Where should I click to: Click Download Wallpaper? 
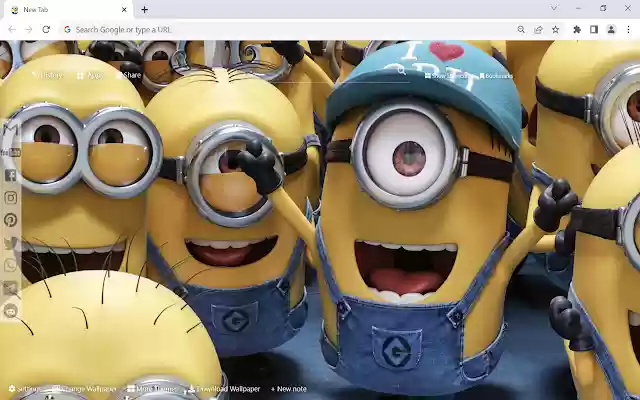click(x=224, y=389)
